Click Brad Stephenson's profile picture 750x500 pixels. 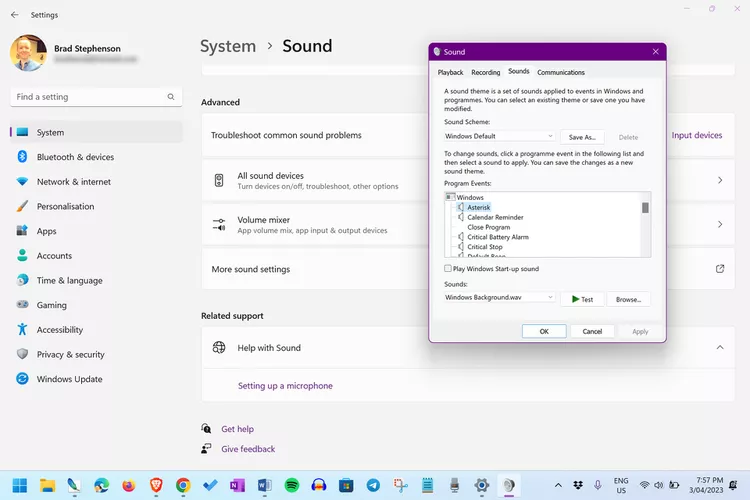(x=28, y=53)
